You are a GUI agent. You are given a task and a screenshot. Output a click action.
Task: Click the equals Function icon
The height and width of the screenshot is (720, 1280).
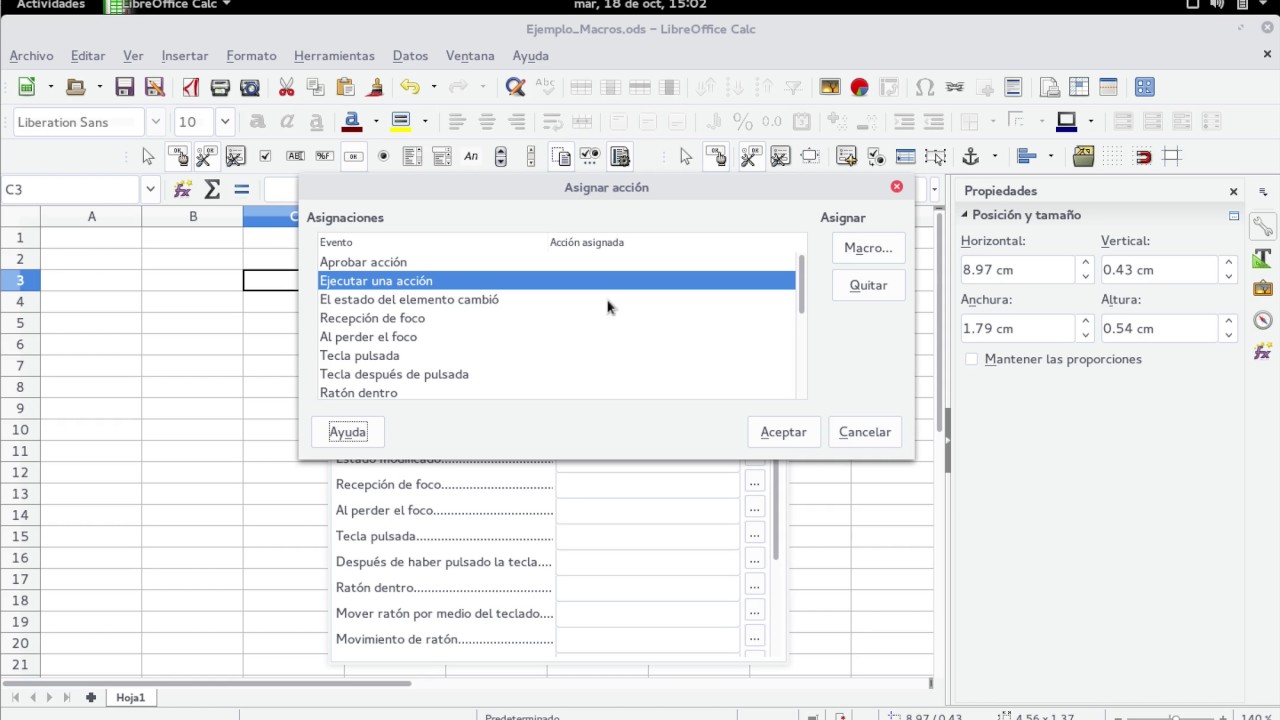pyautogui.click(x=241, y=189)
